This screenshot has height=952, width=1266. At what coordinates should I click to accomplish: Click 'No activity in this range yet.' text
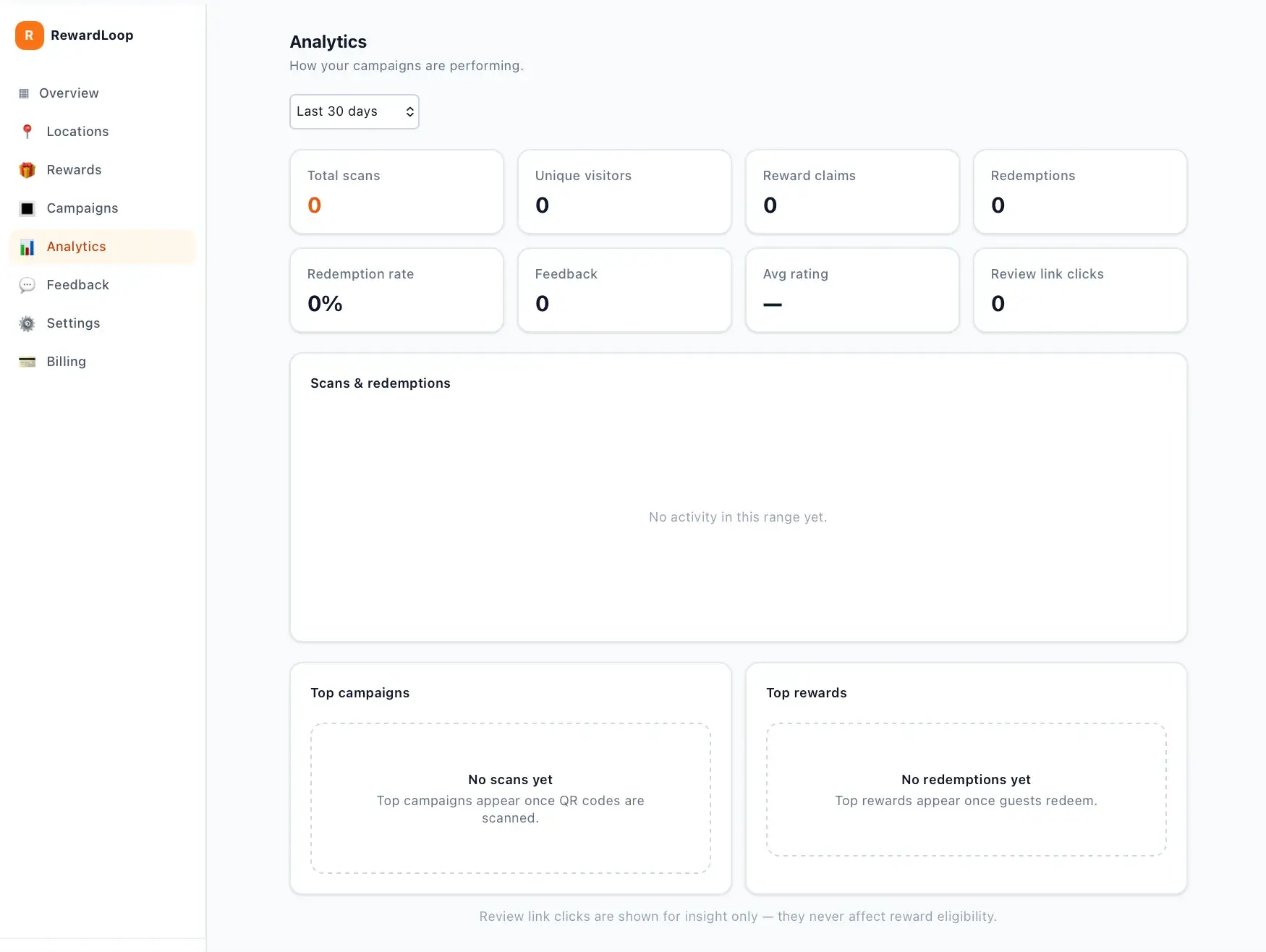738,517
